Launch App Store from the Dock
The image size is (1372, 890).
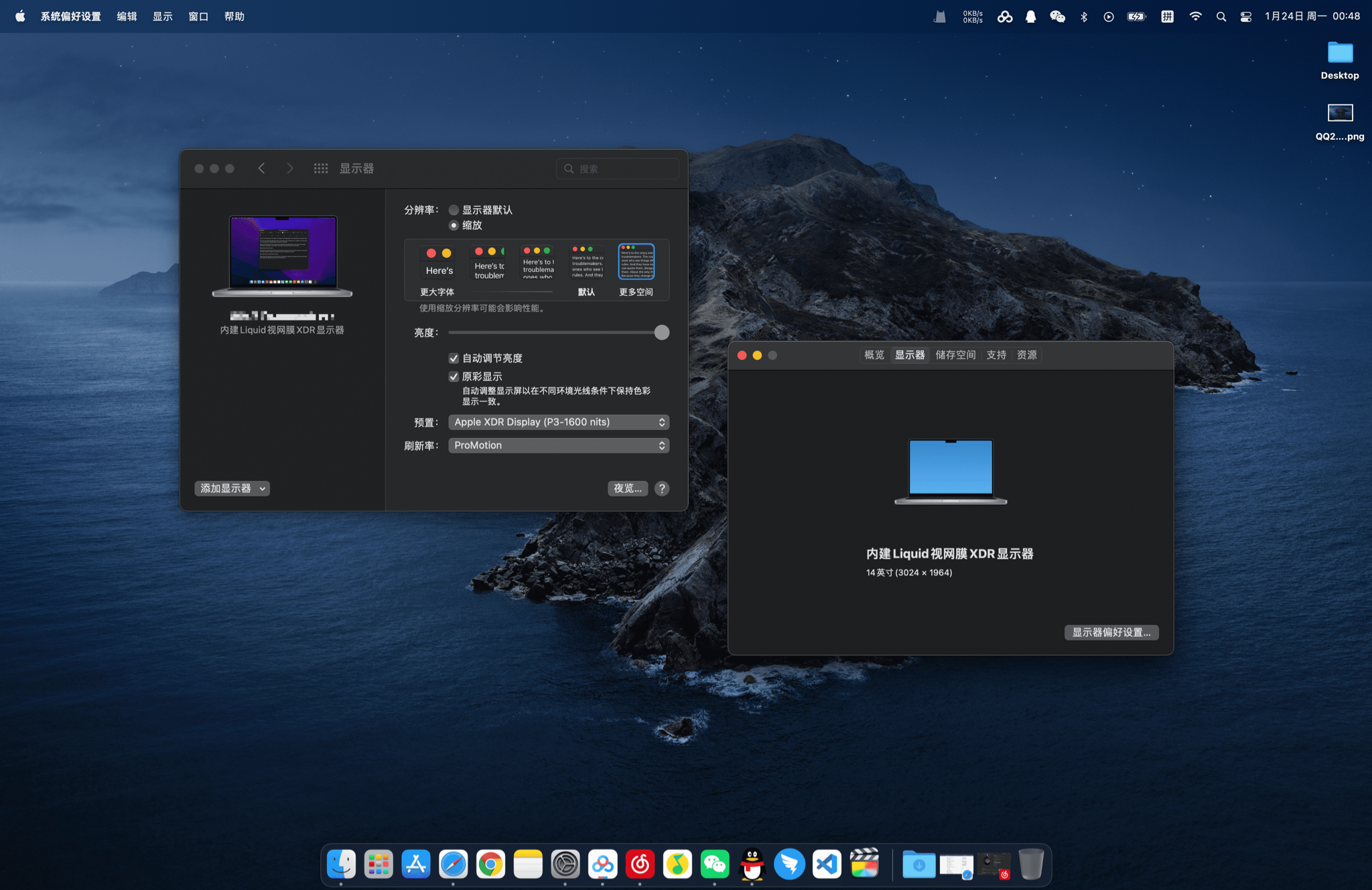pyautogui.click(x=416, y=864)
